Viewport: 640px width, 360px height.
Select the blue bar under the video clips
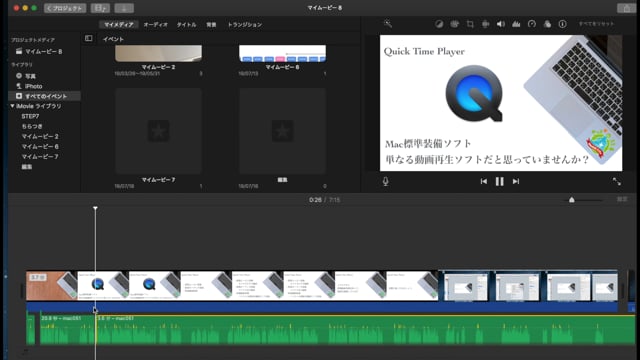point(322,307)
